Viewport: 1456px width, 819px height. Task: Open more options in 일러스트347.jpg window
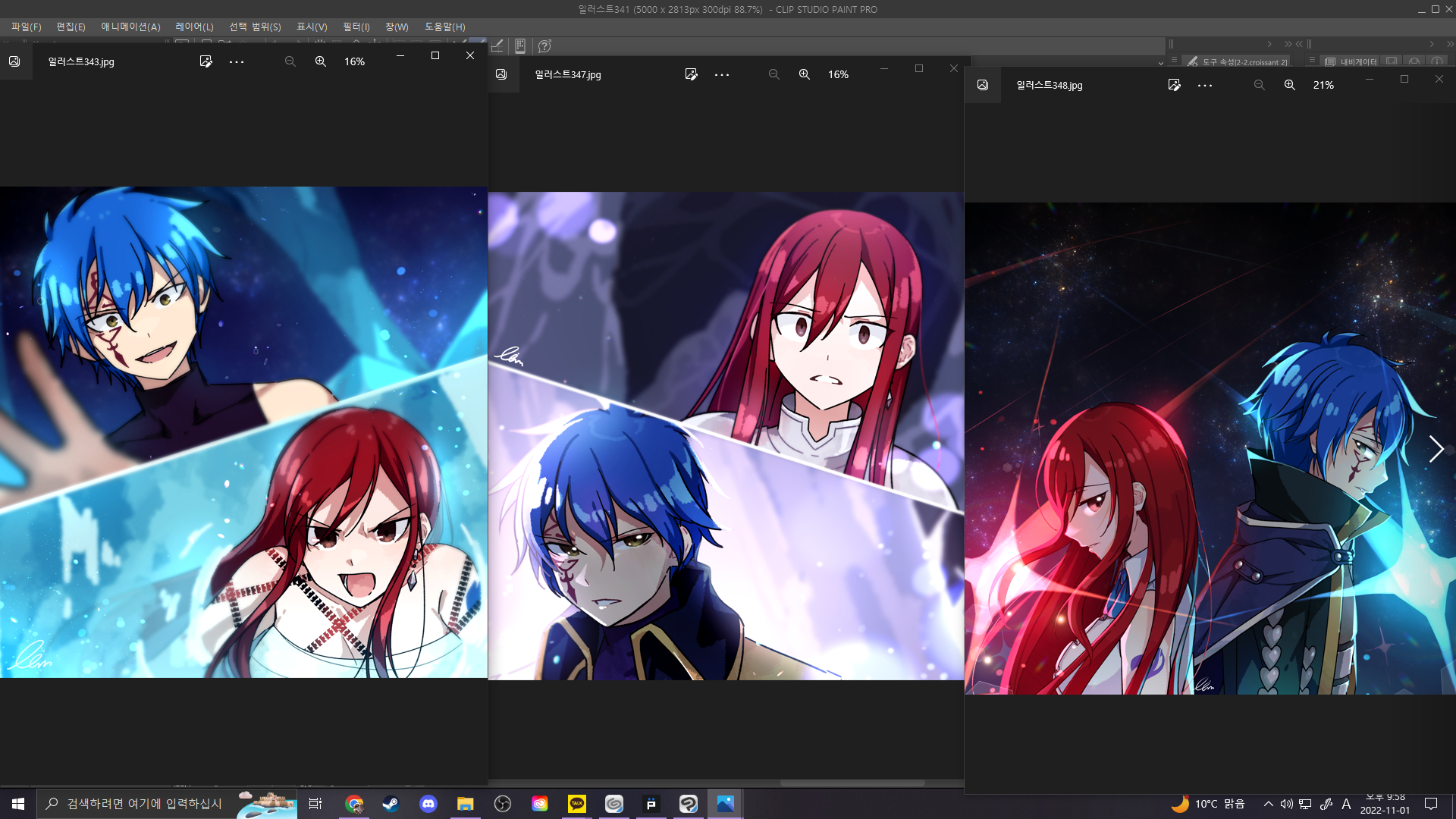pyautogui.click(x=722, y=74)
